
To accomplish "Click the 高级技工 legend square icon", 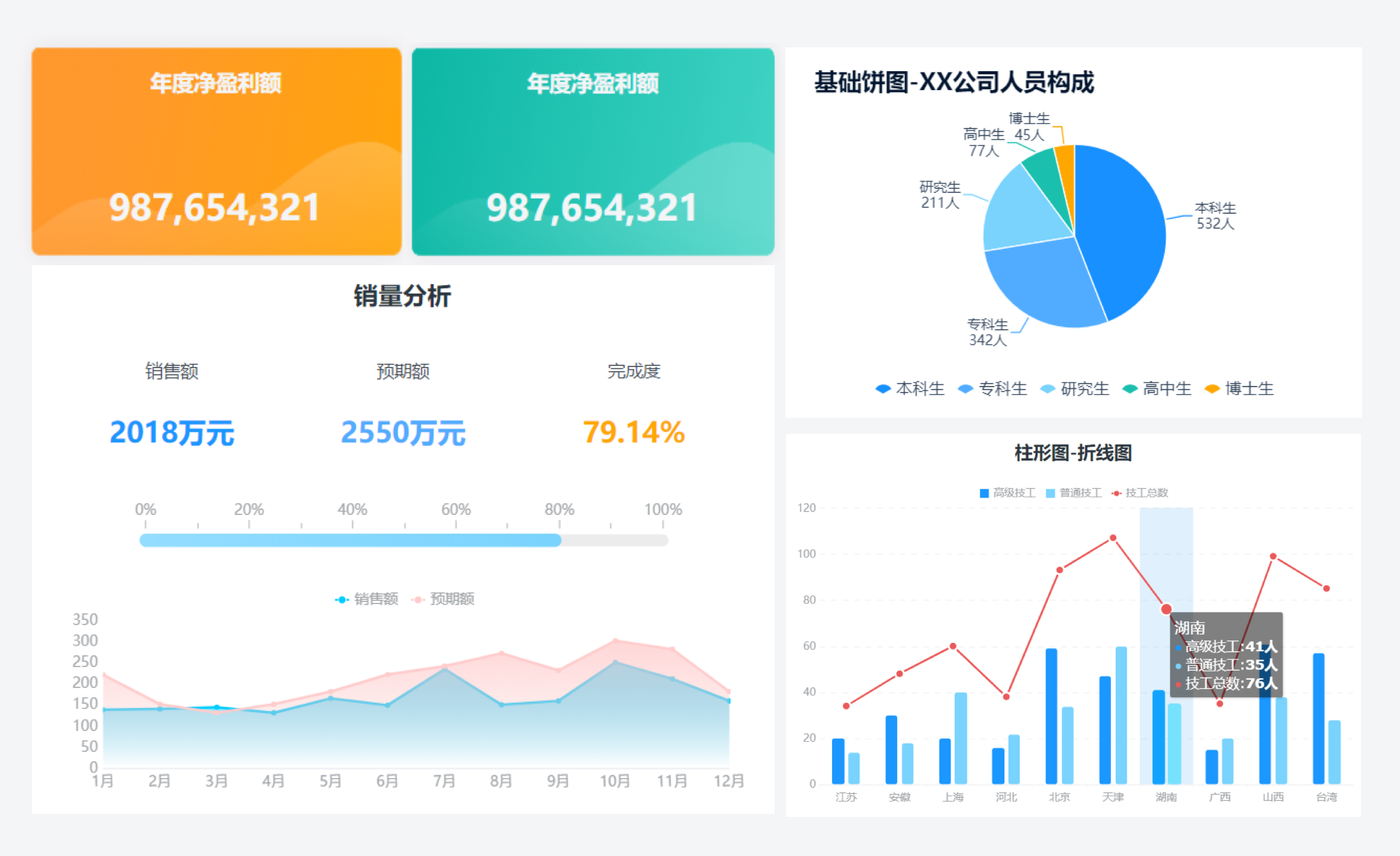I will [x=984, y=493].
